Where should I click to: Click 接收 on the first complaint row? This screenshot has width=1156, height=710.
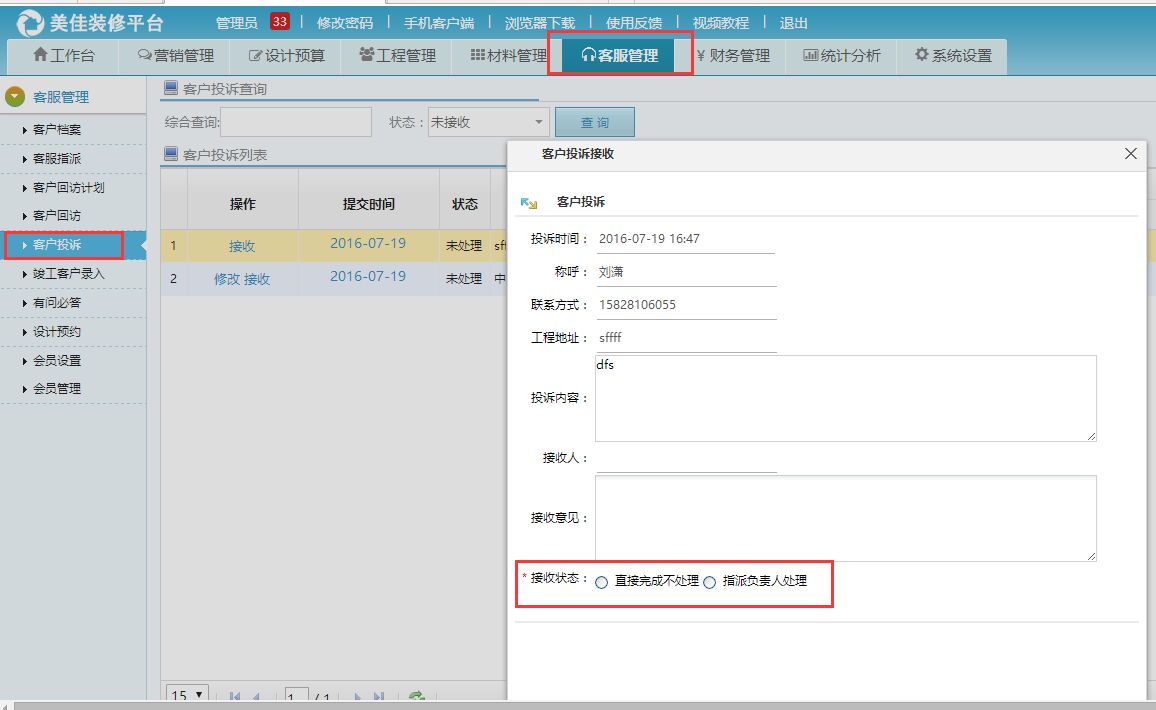(x=245, y=245)
